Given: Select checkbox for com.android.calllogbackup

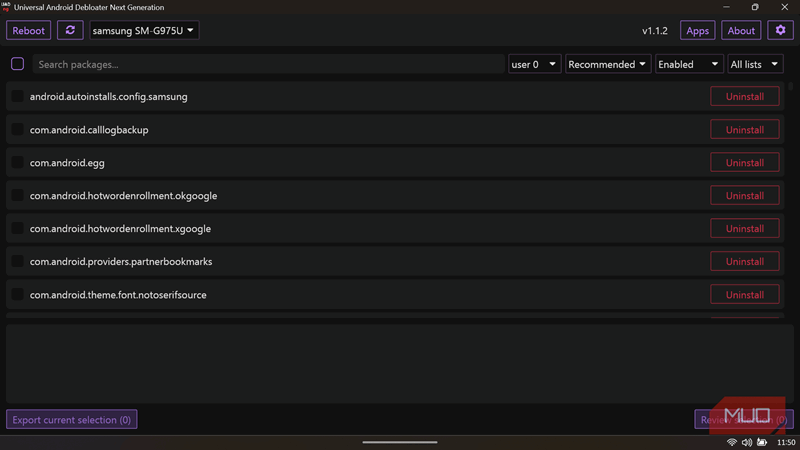Looking at the screenshot, I should [17, 129].
